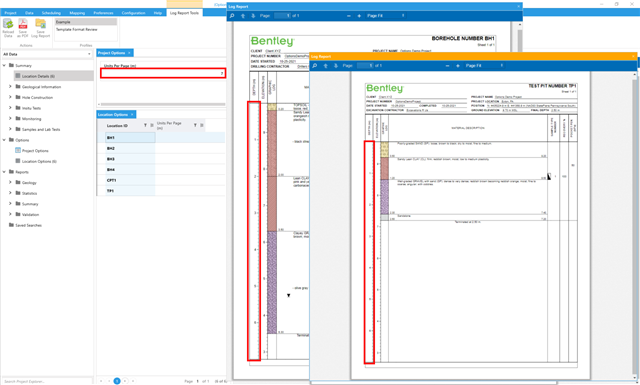Image resolution: width=640 pixels, height=385 pixels.
Task: Filter the Units Per Page column
Action: pos(195,125)
